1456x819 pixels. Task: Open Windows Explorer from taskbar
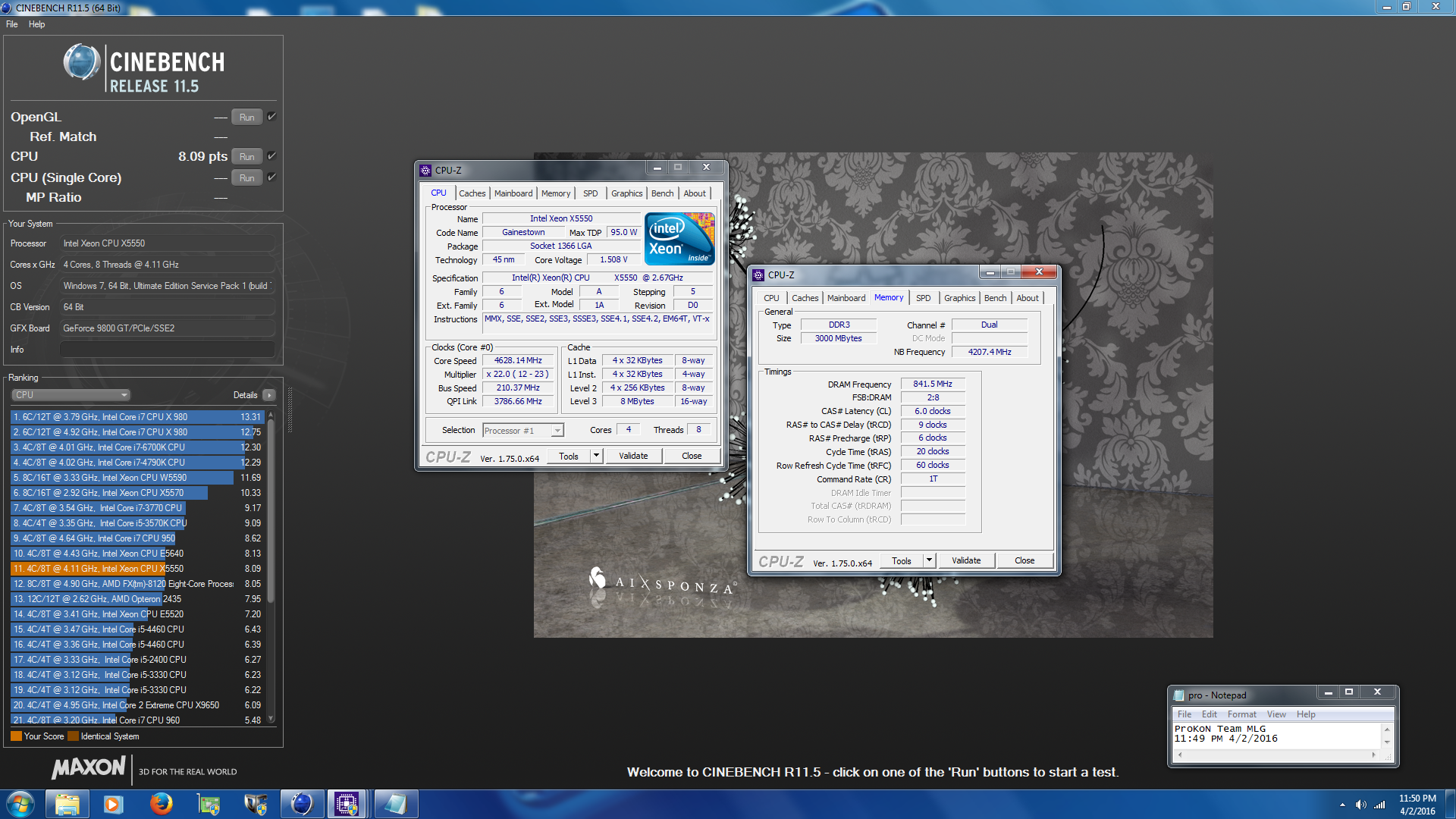tap(67, 804)
